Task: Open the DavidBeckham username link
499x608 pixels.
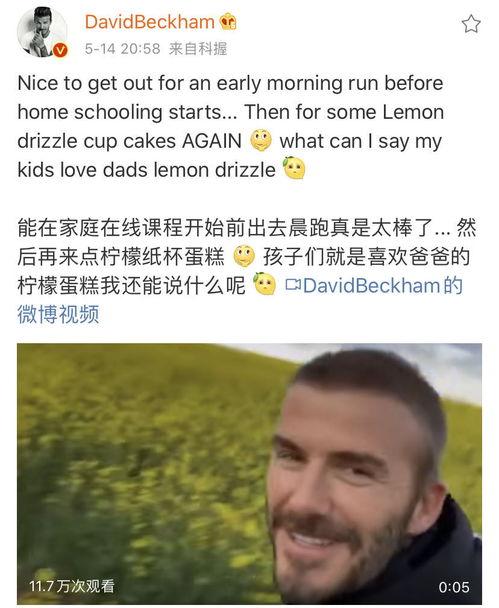Action: click(x=149, y=21)
